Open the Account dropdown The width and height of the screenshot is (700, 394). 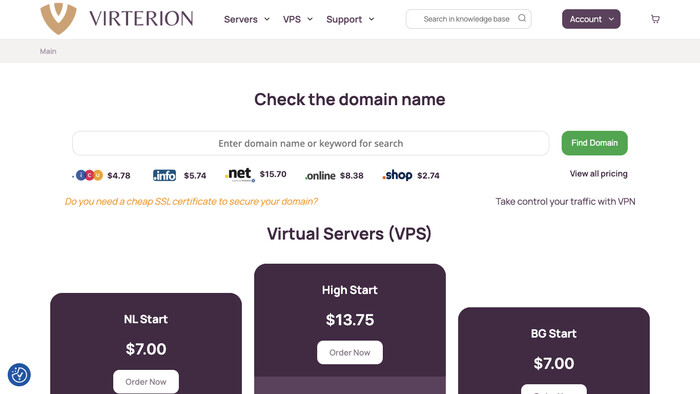591,19
